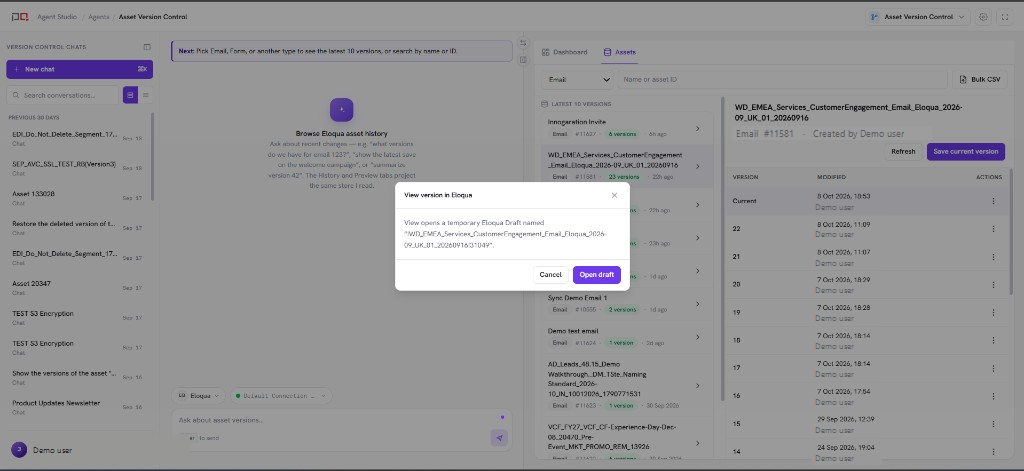Open actions menu for version 14
This screenshot has height=471, width=1024.
tap(993, 452)
